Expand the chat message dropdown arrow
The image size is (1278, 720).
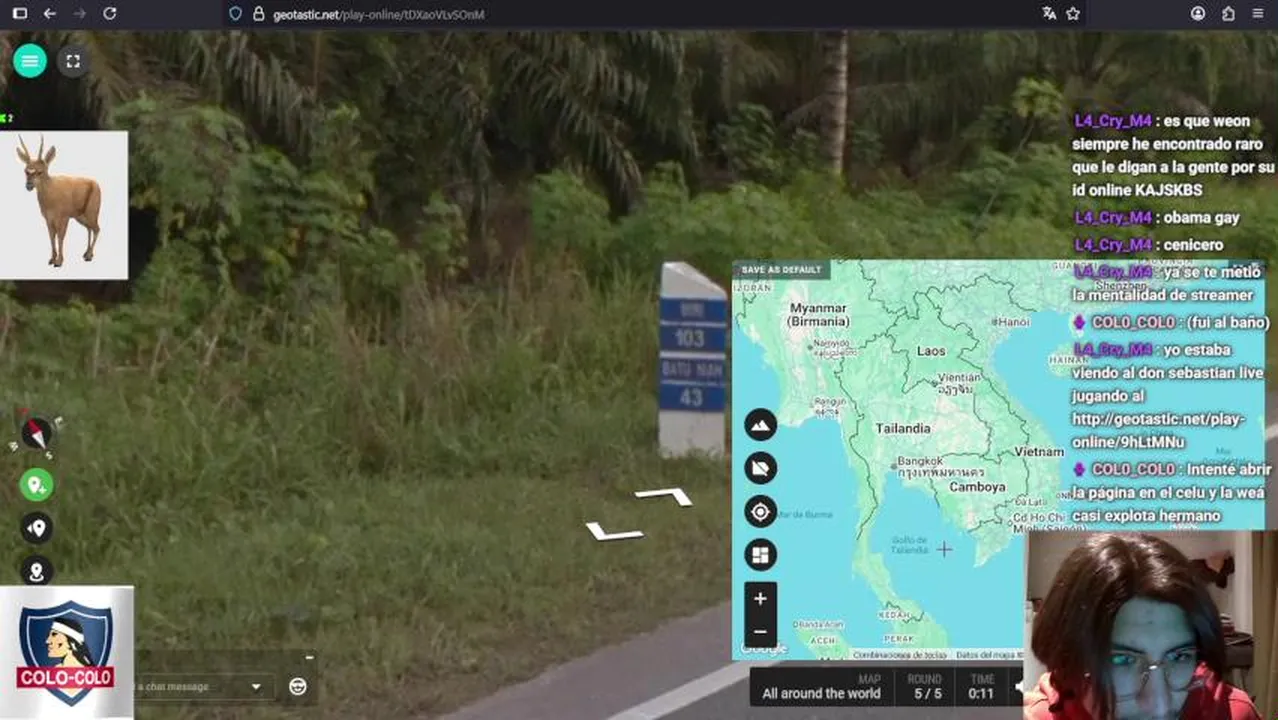[256, 687]
